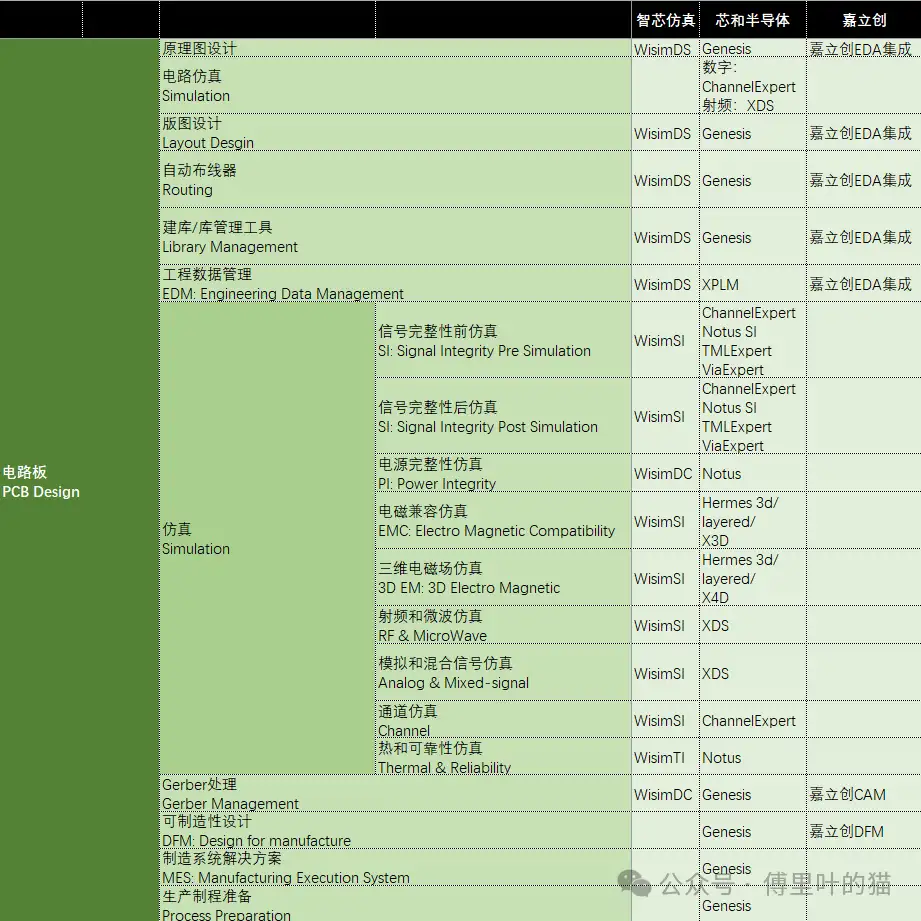
Task: Click Genesis in the DFM row
Action: tap(752, 831)
